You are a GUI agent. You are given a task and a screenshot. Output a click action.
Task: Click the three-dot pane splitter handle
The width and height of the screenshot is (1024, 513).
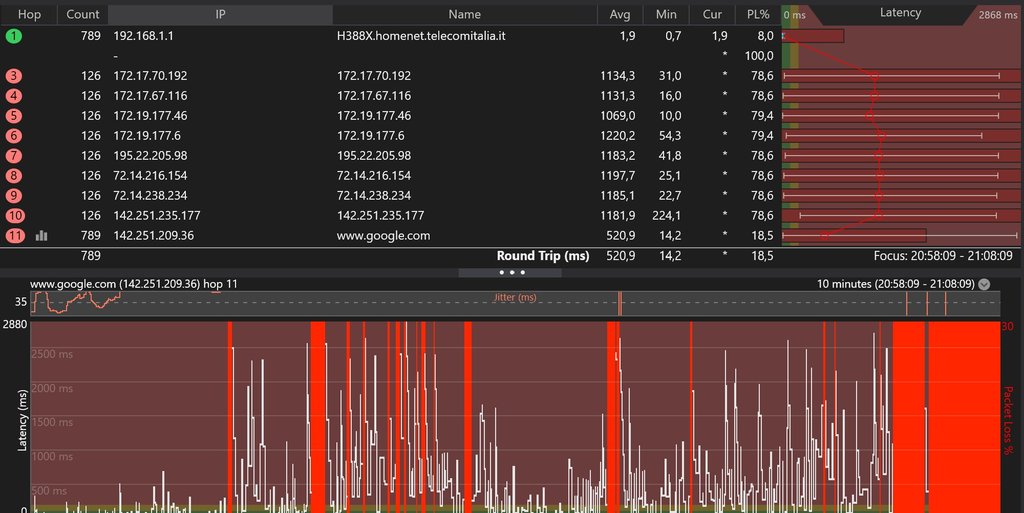click(511, 272)
